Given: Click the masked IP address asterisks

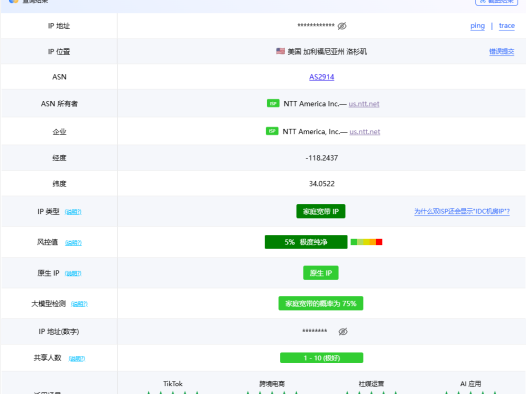Looking at the screenshot, I should pyautogui.click(x=316, y=26).
